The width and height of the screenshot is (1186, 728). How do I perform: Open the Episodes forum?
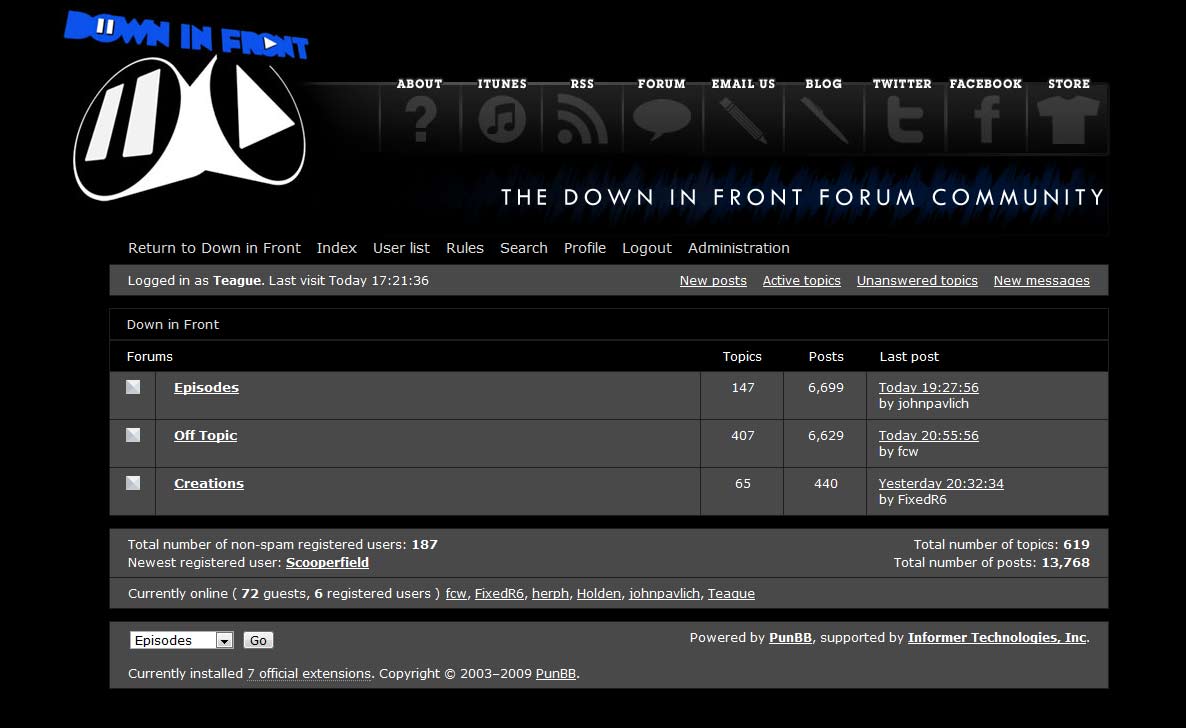click(x=206, y=387)
